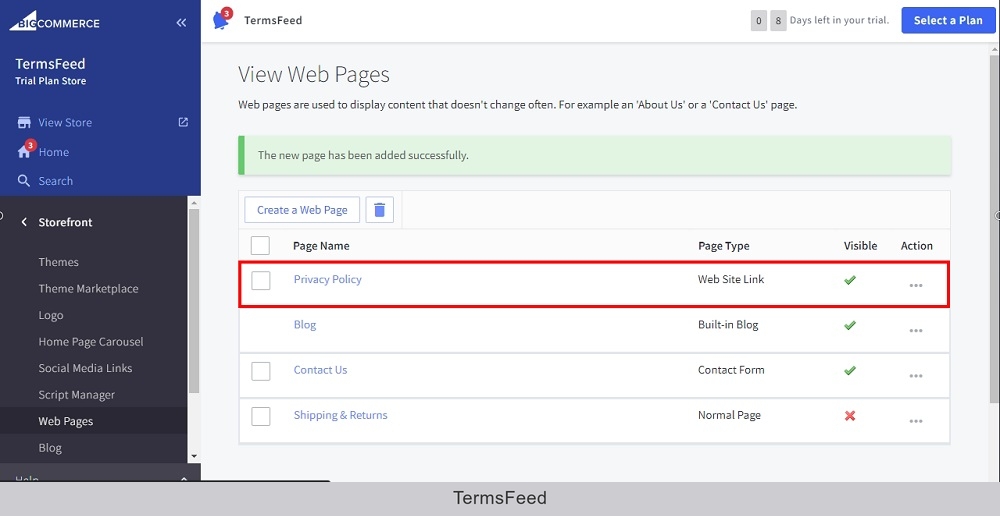
Task: Click 'Normal Page' page type cell
Action: (x=729, y=415)
